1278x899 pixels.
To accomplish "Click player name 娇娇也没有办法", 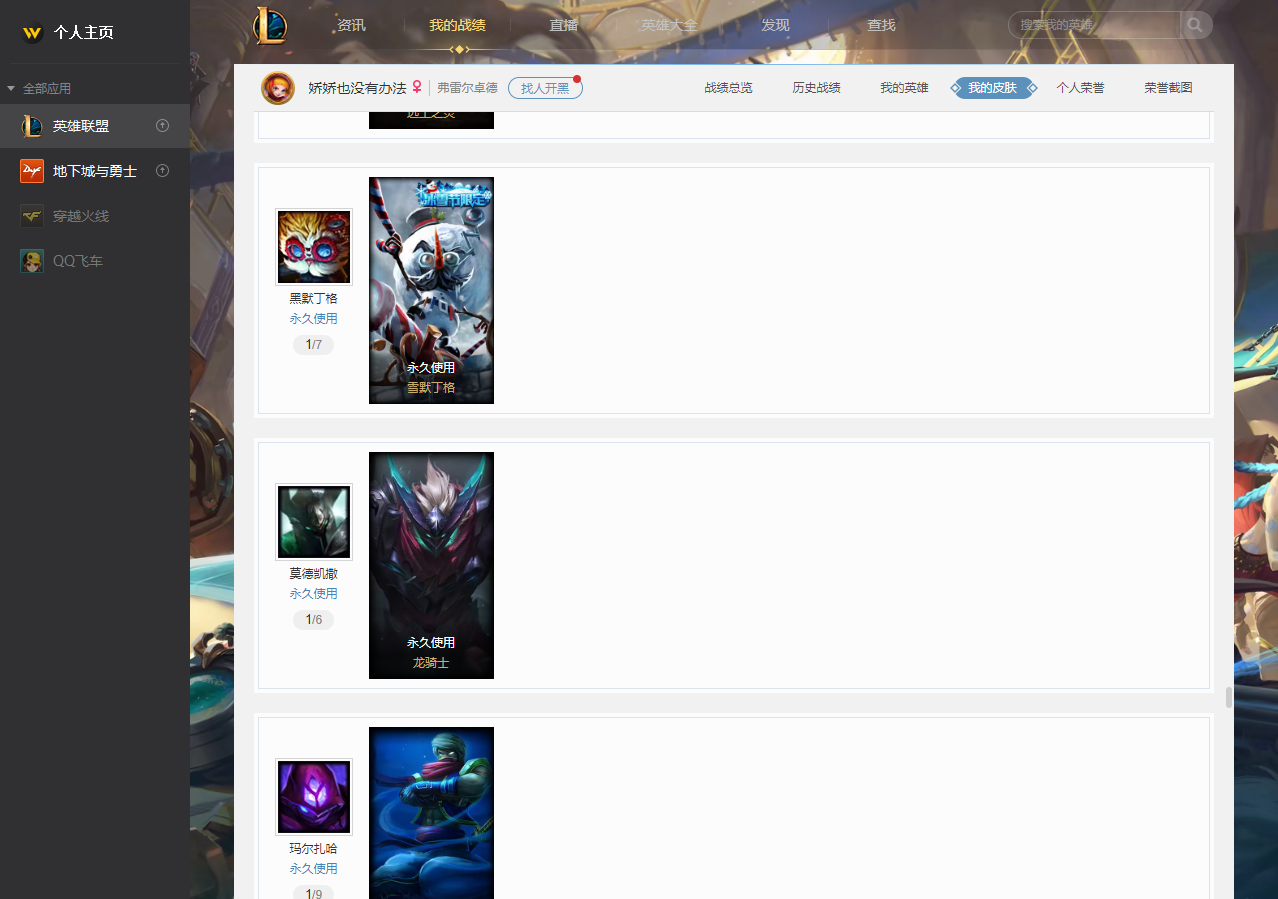I will (x=357, y=88).
